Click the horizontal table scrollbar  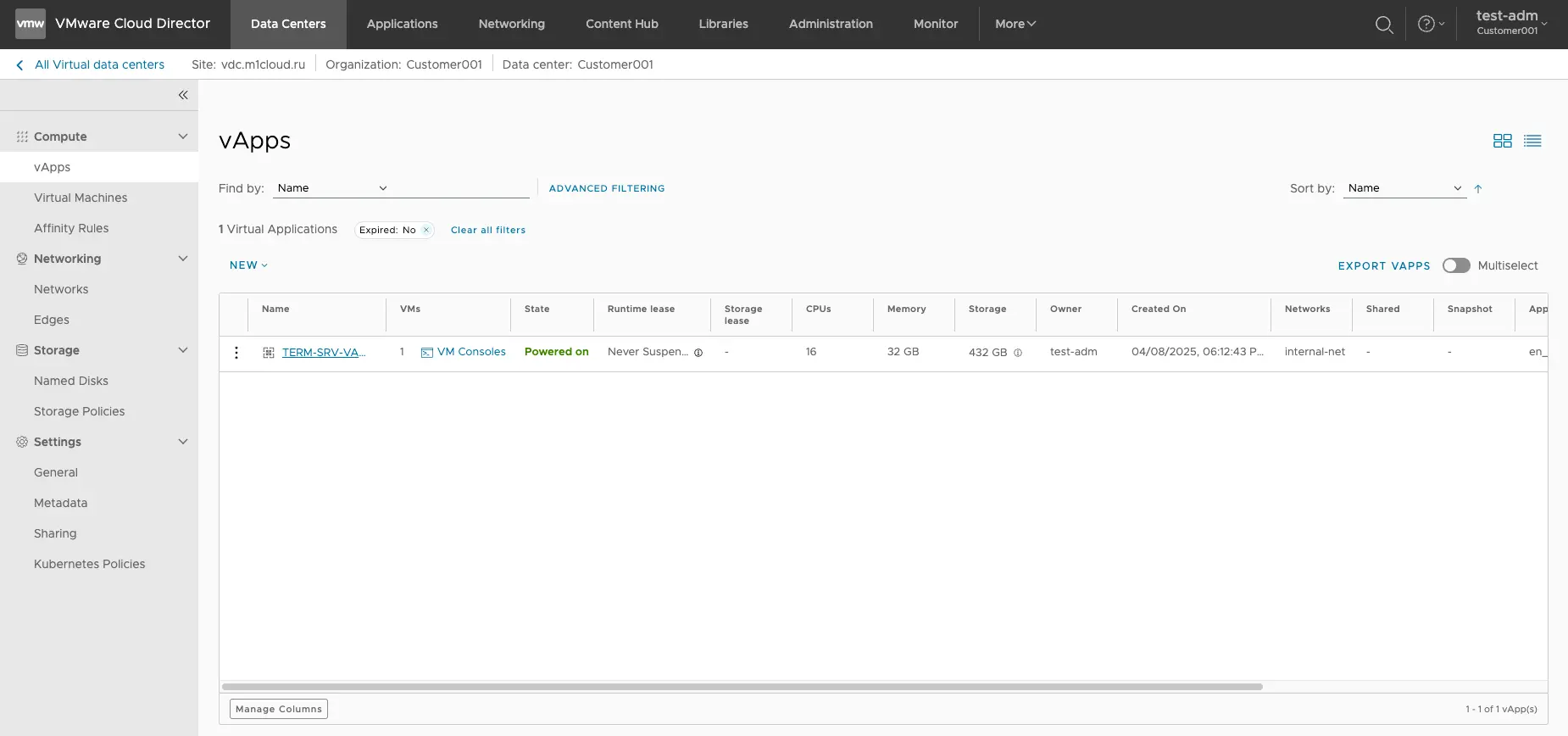(x=742, y=687)
